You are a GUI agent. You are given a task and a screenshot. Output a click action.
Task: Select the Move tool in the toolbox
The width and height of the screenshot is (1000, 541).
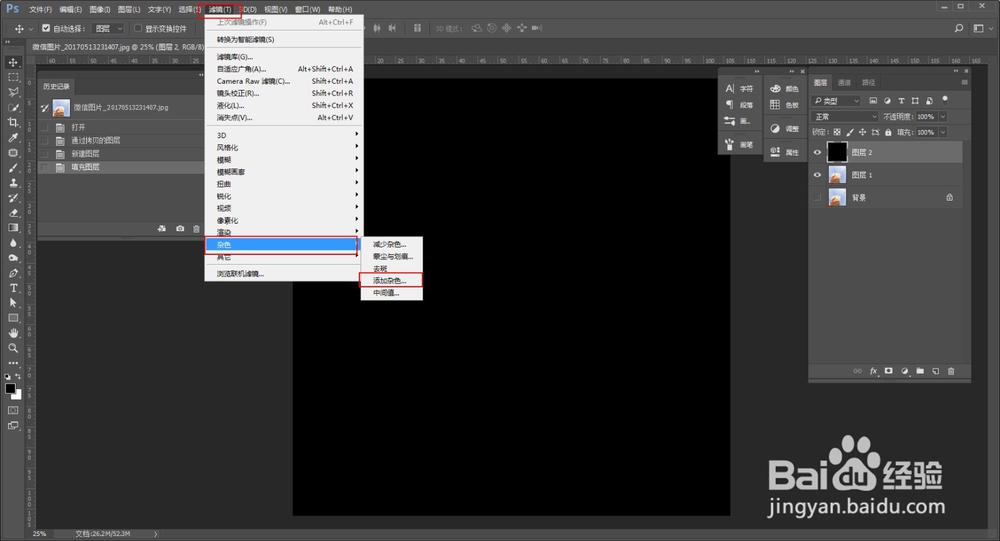[13, 63]
